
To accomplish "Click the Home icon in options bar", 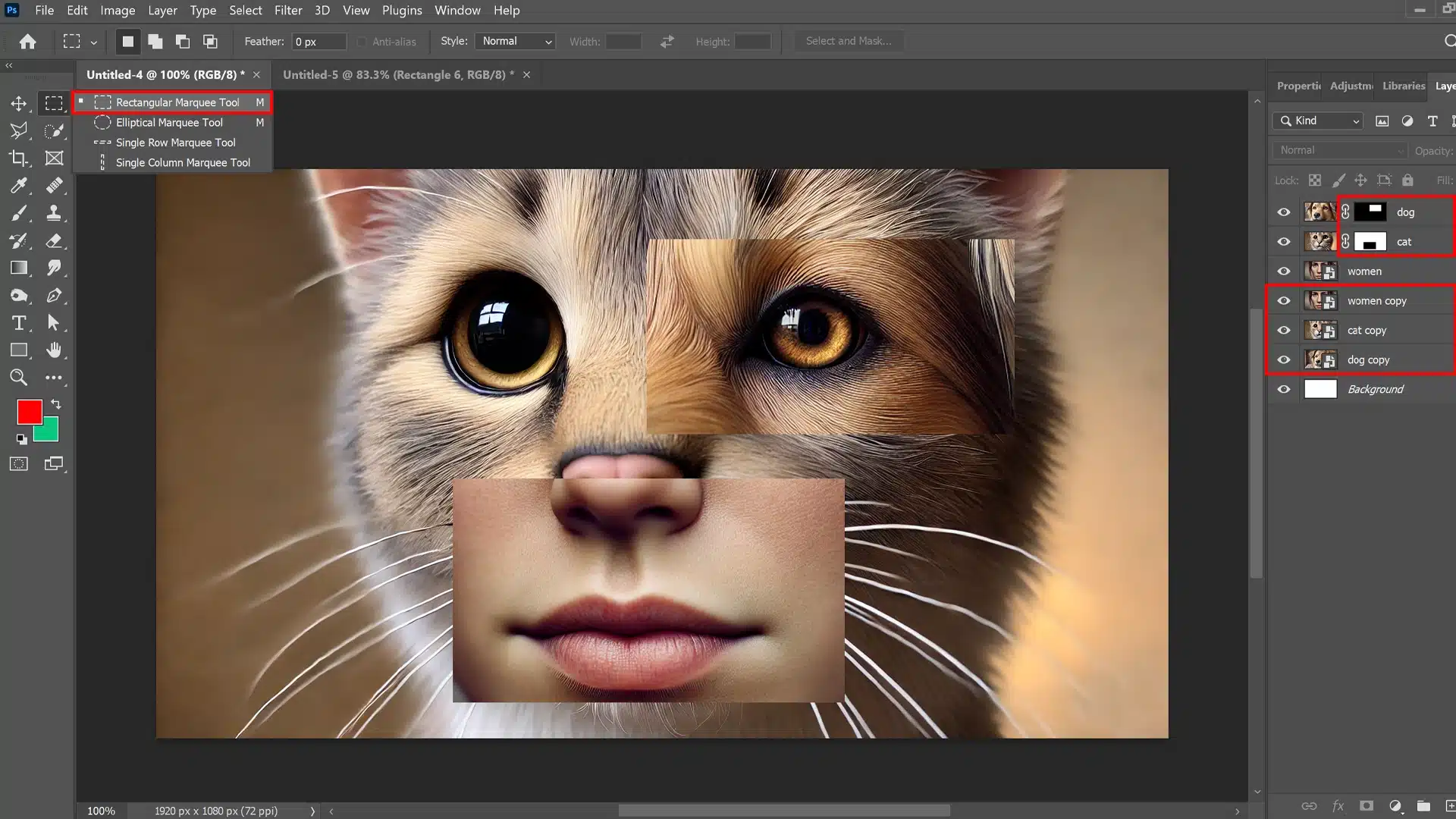I will coord(28,42).
